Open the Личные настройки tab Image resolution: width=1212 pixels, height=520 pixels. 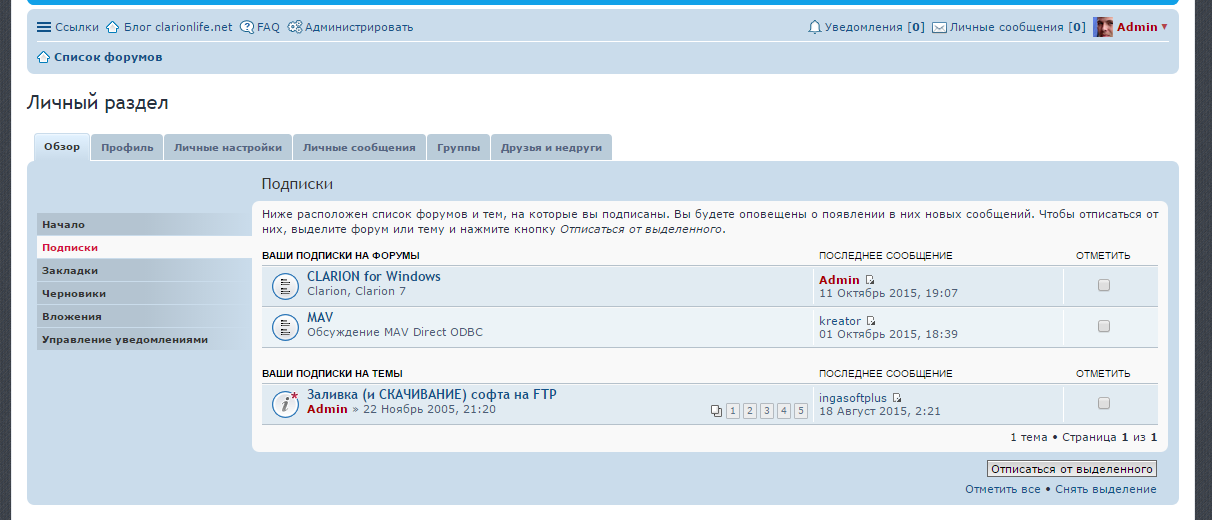point(228,147)
